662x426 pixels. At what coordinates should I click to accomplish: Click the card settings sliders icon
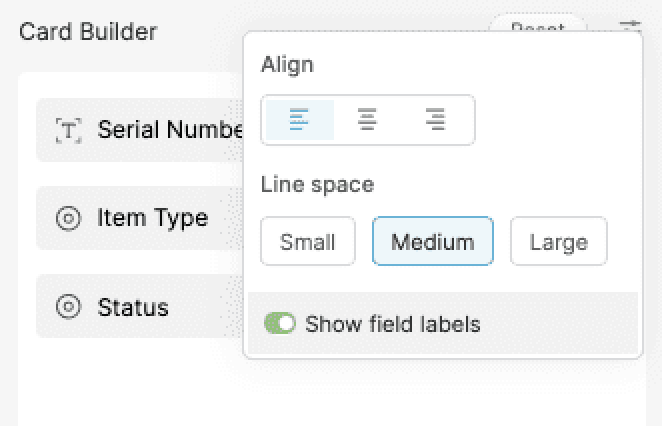coord(629,29)
